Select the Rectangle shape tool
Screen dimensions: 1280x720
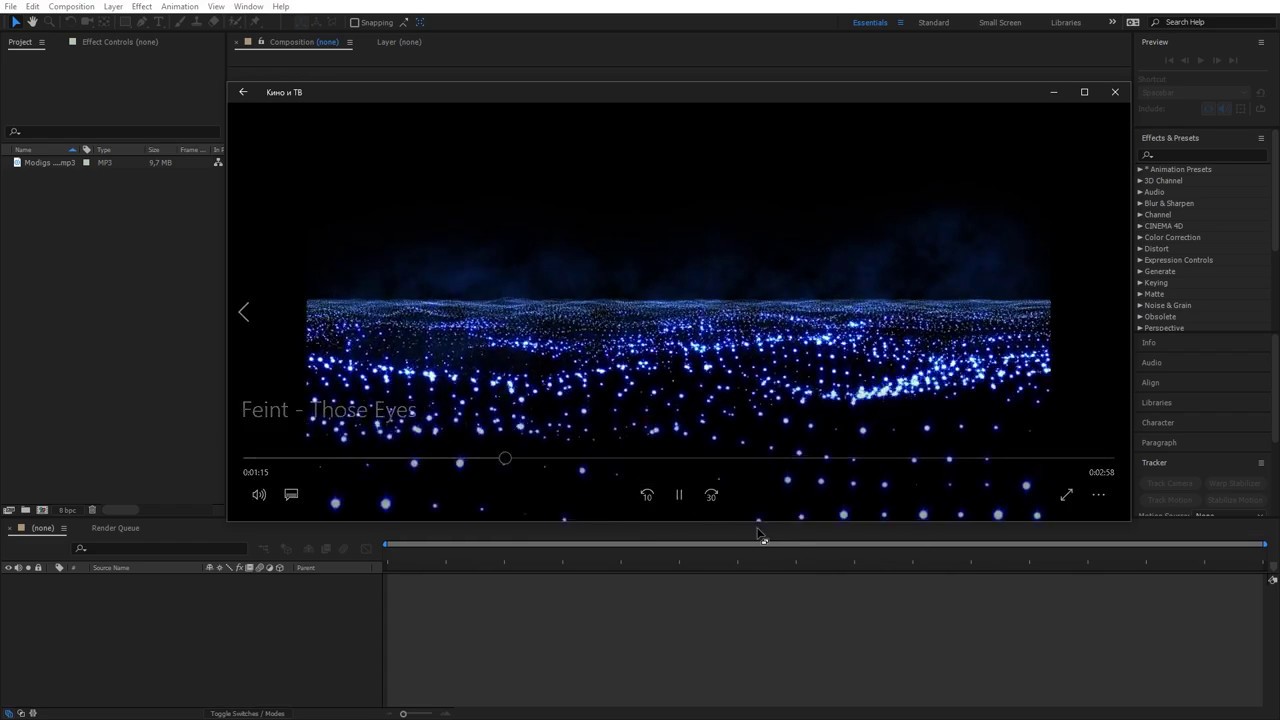(x=125, y=22)
